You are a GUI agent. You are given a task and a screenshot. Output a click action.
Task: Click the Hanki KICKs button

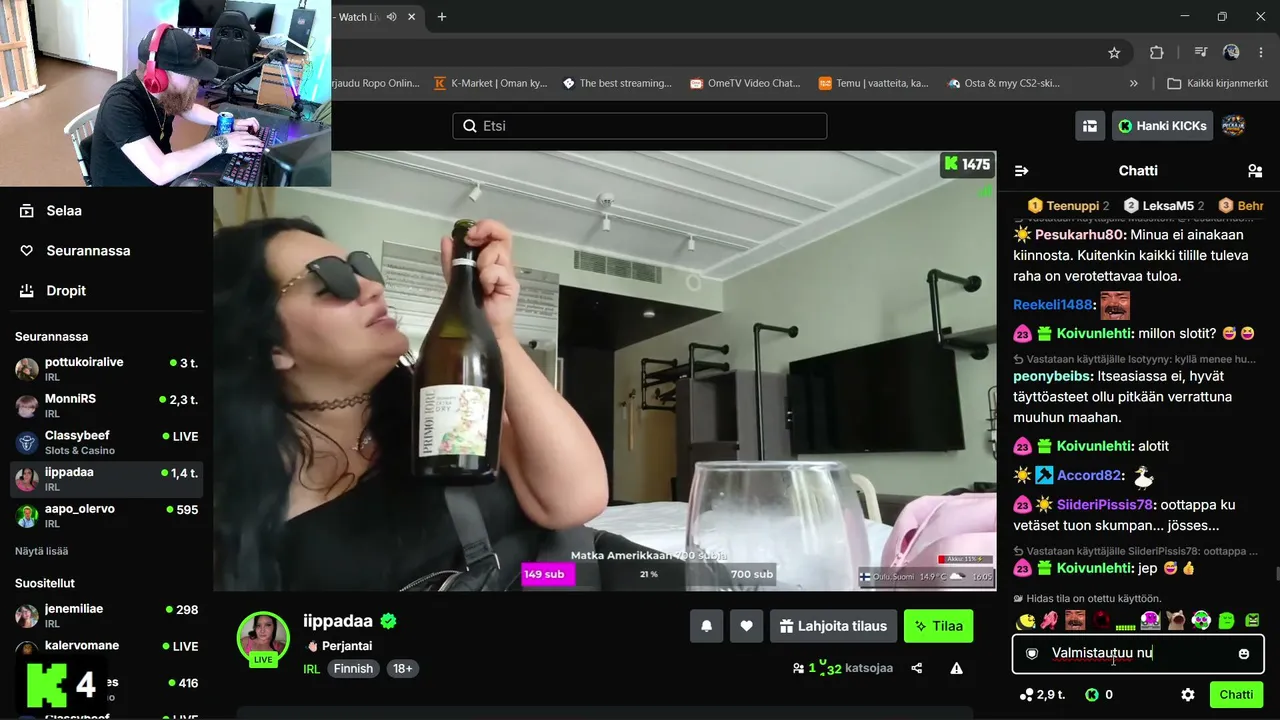pyautogui.click(x=1162, y=126)
